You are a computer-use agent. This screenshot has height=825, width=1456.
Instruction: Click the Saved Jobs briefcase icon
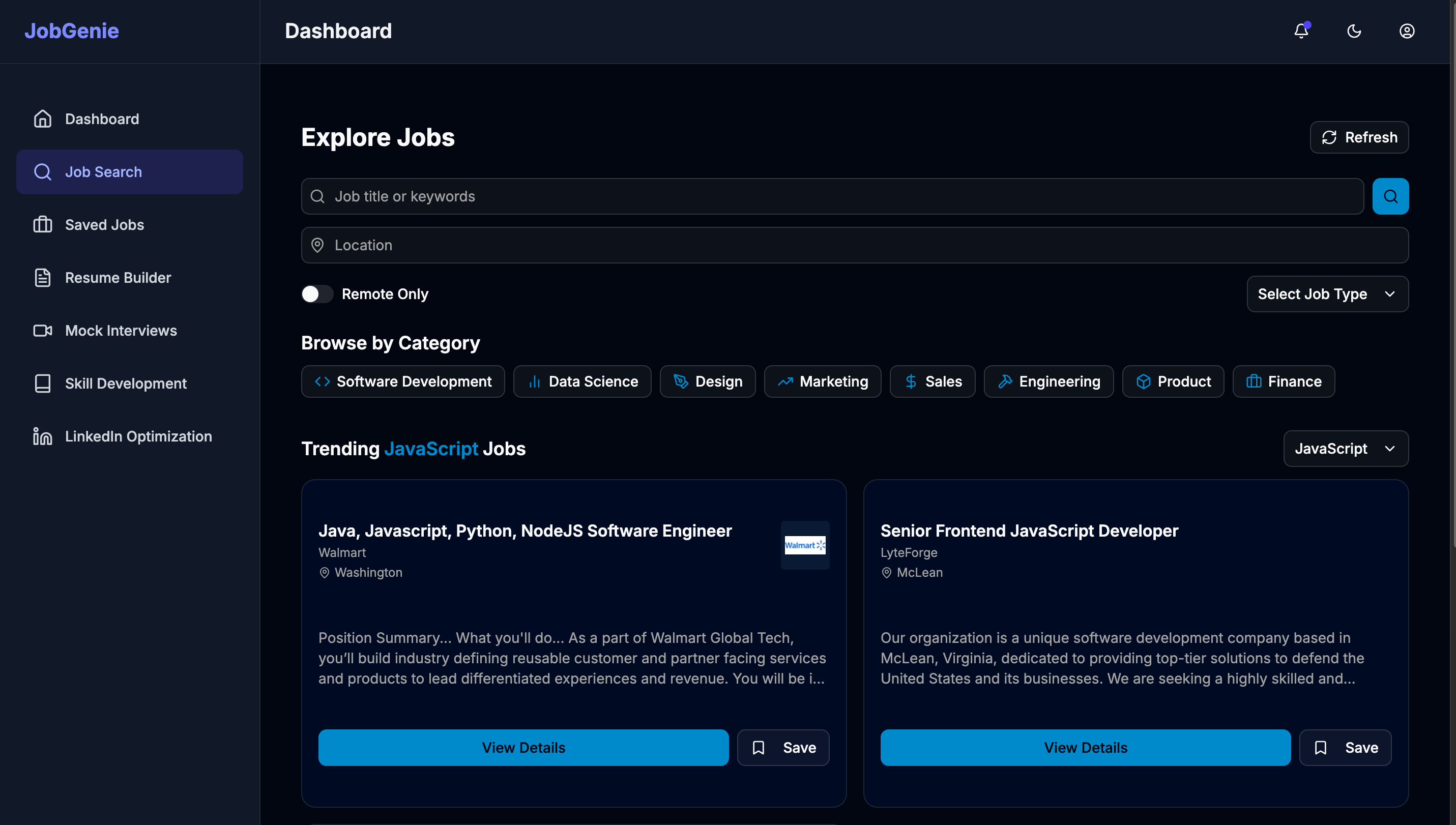[x=43, y=224]
